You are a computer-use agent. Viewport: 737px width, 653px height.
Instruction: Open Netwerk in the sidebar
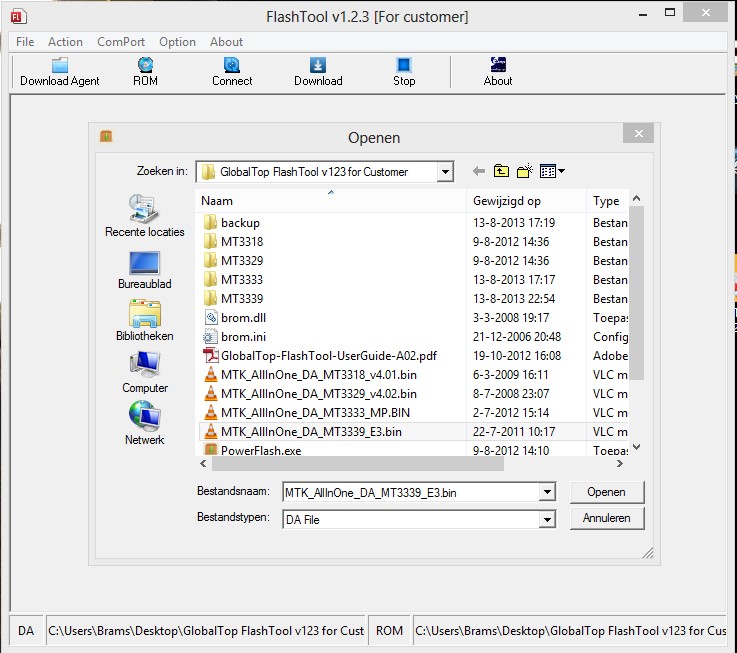coord(145,423)
